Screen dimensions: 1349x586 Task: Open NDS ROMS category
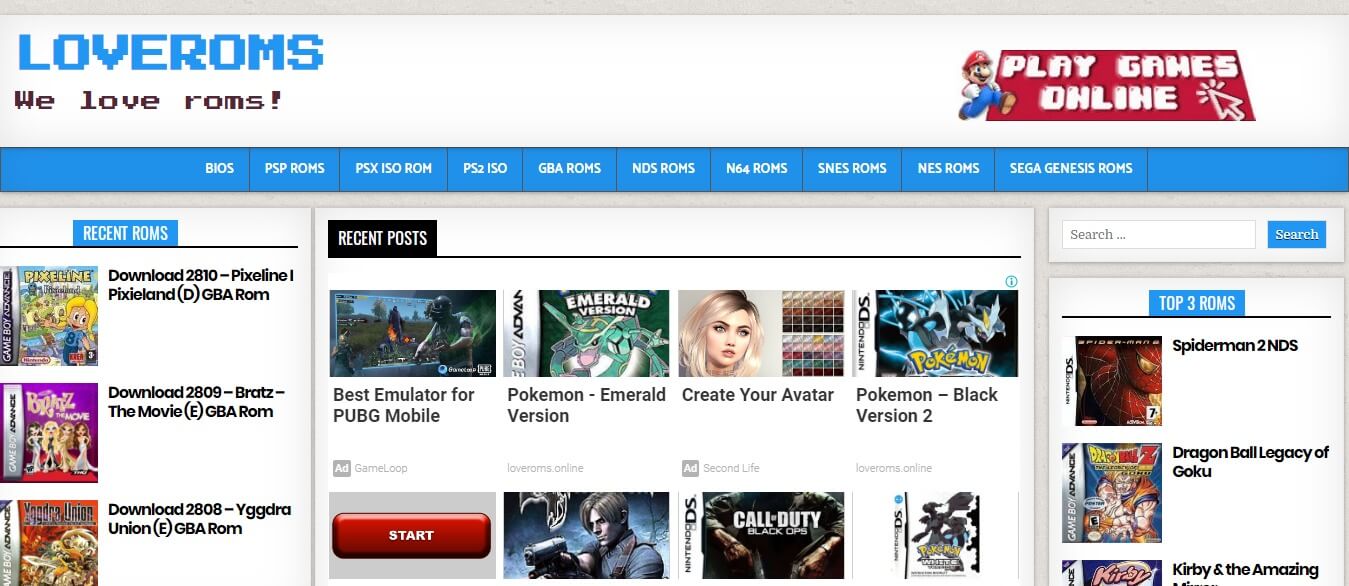pyautogui.click(x=663, y=168)
